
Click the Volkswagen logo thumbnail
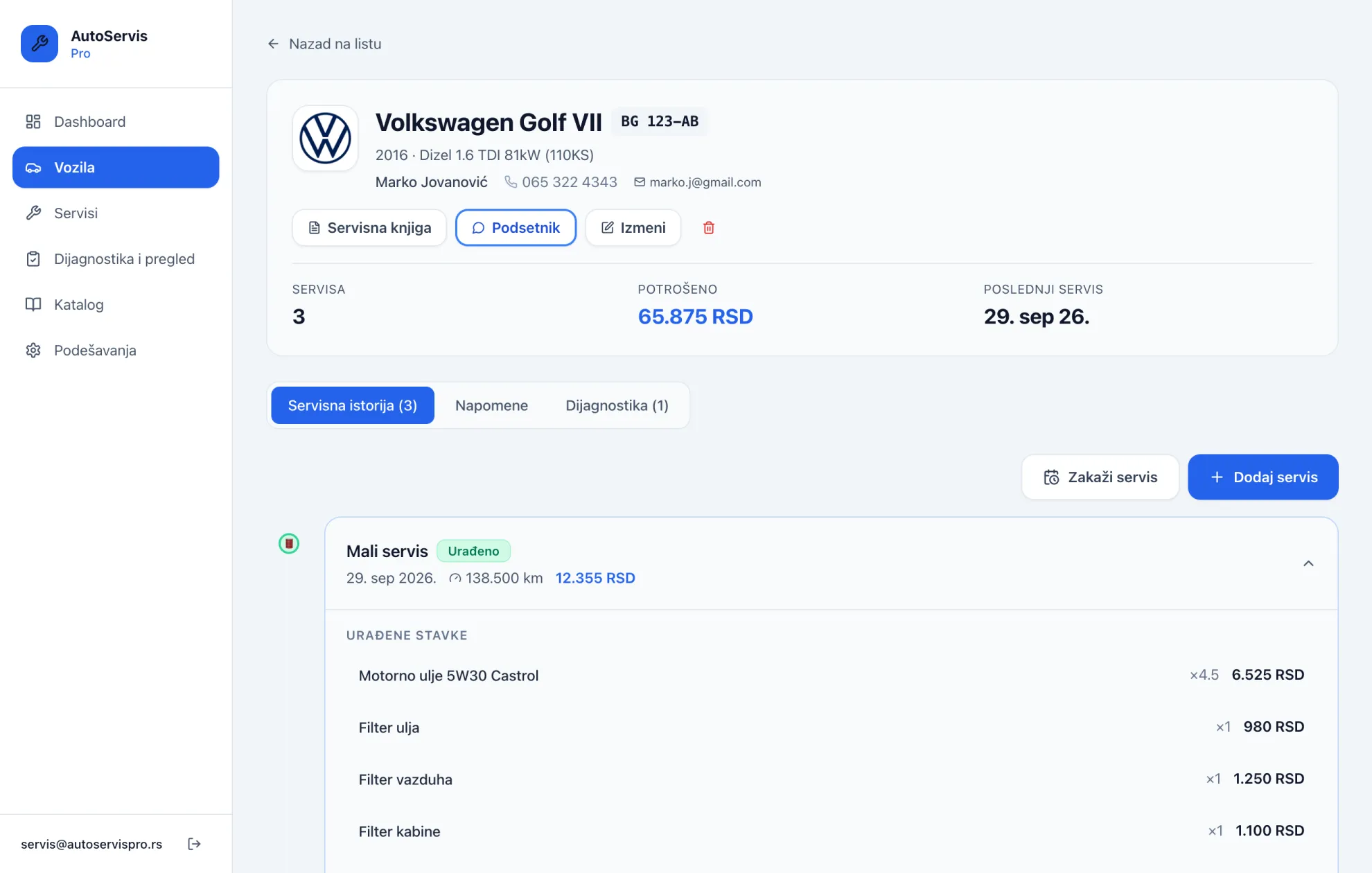pos(325,138)
